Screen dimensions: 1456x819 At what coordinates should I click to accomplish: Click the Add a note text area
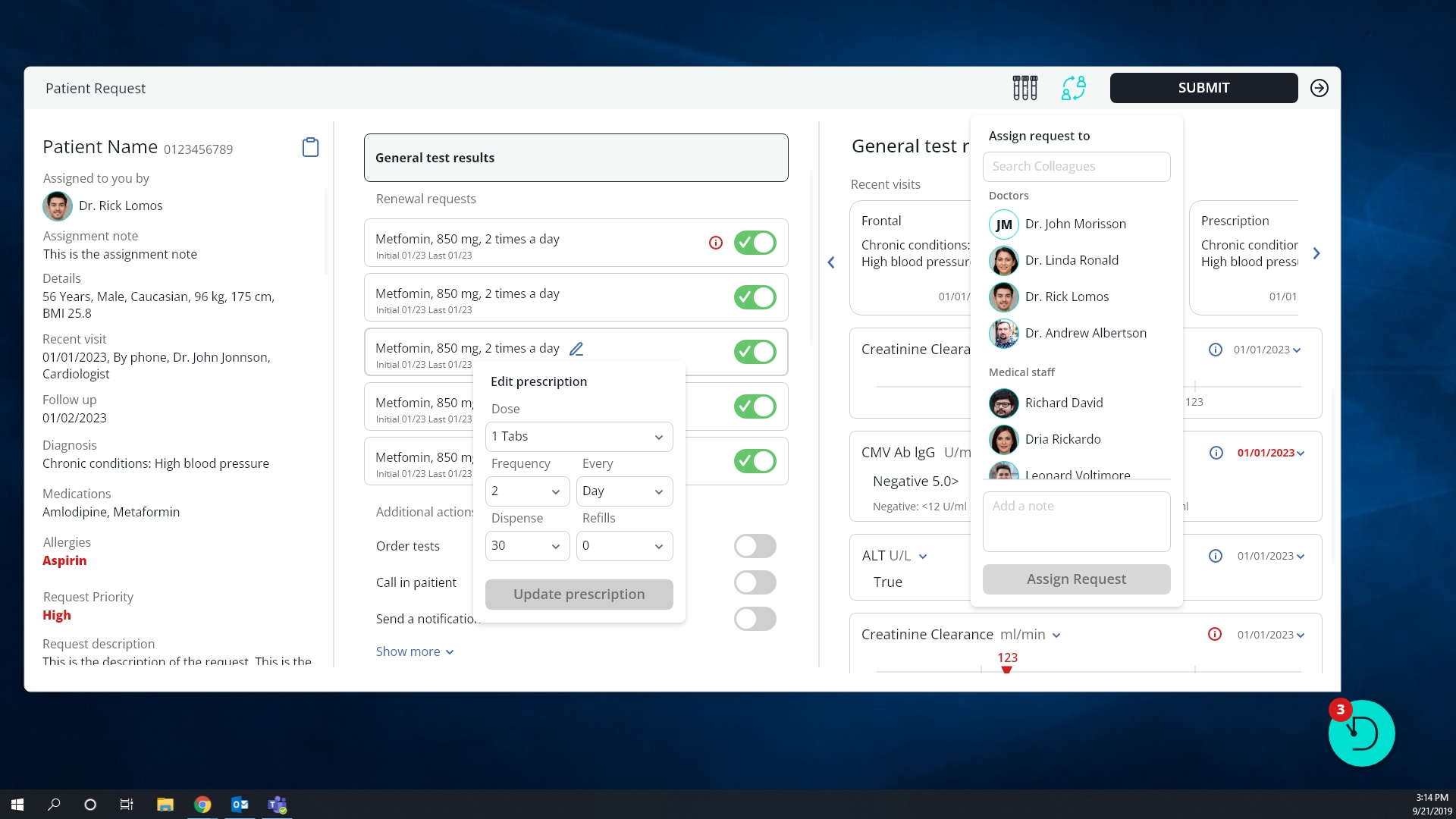click(x=1076, y=522)
